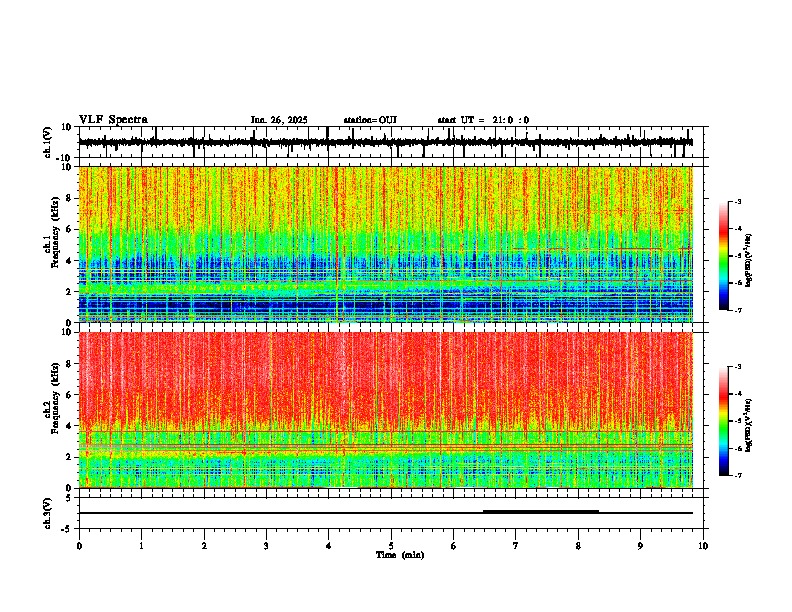The image size is (792, 612).
Task: Click the '-3' label on ch.2 color scale
Action: tap(737, 367)
